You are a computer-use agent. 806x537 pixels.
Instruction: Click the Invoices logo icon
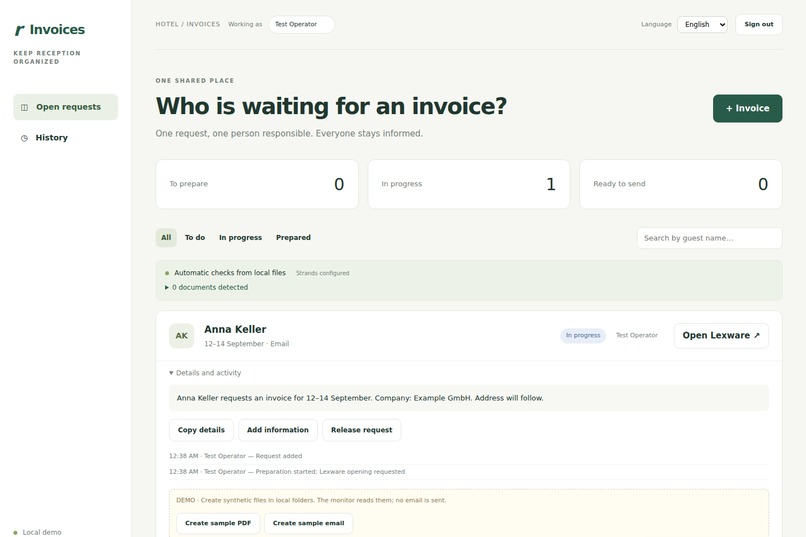20,30
